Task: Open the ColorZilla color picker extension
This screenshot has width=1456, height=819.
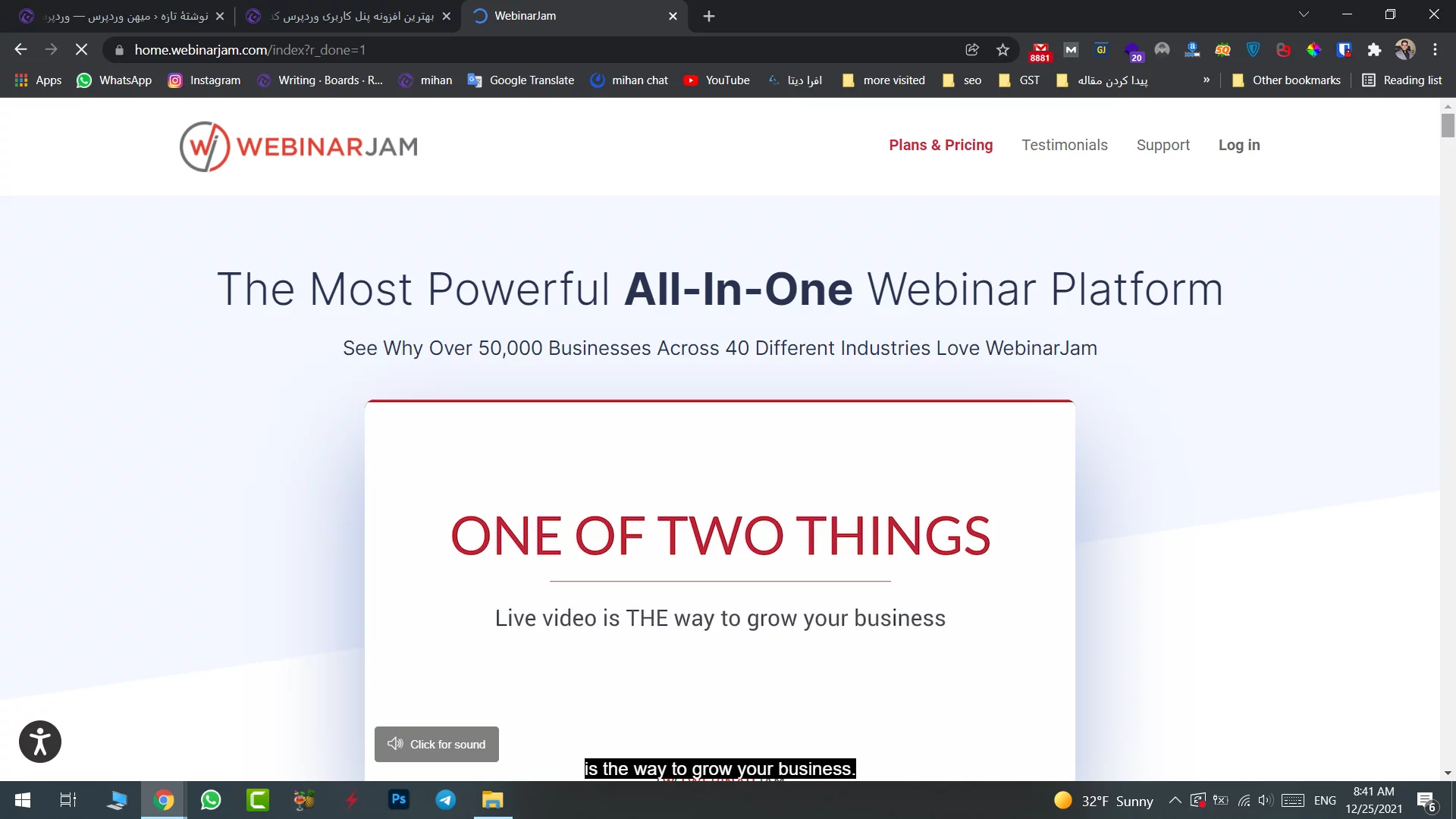Action: pos(1314,49)
